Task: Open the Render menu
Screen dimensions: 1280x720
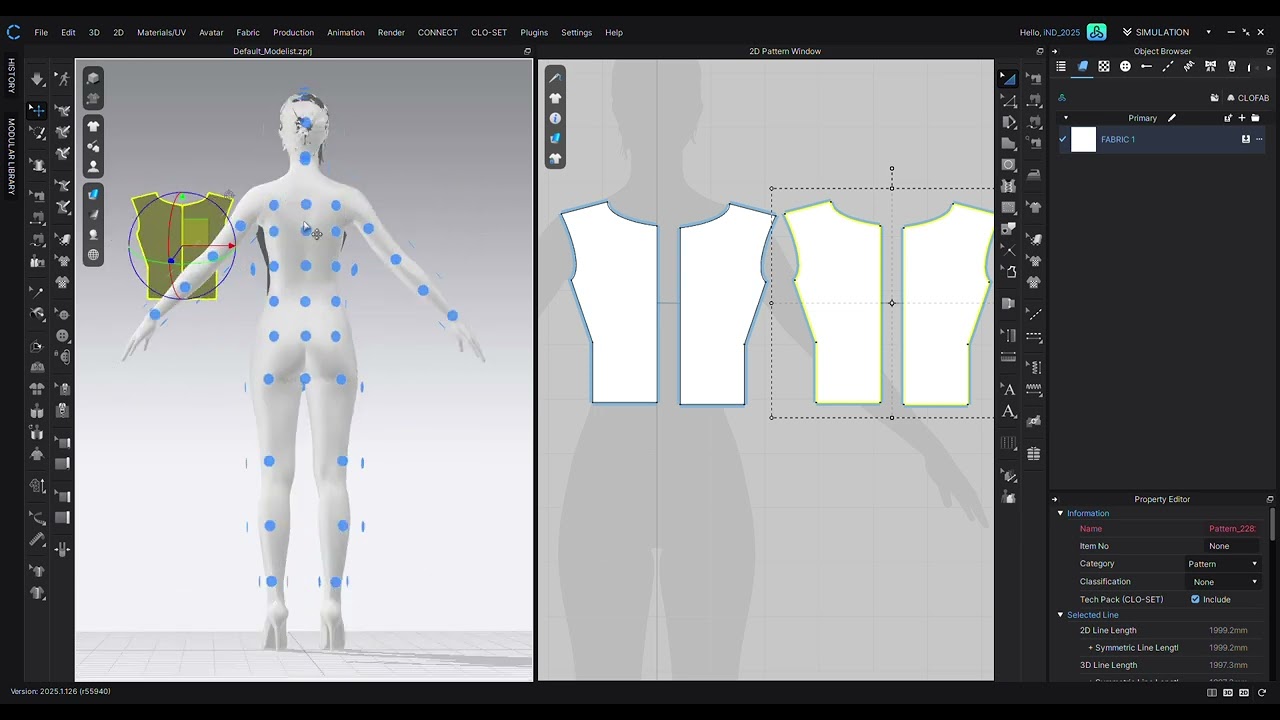Action: 391,32
